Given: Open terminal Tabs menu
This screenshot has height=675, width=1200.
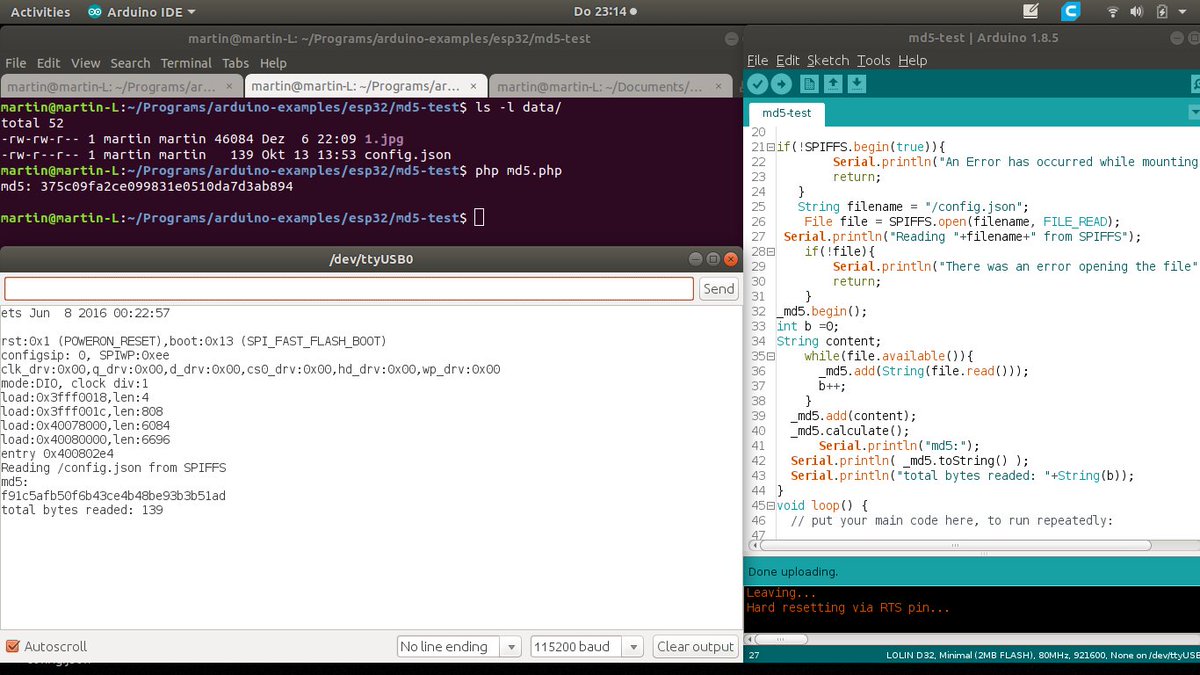Looking at the screenshot, I should (235, 63).
